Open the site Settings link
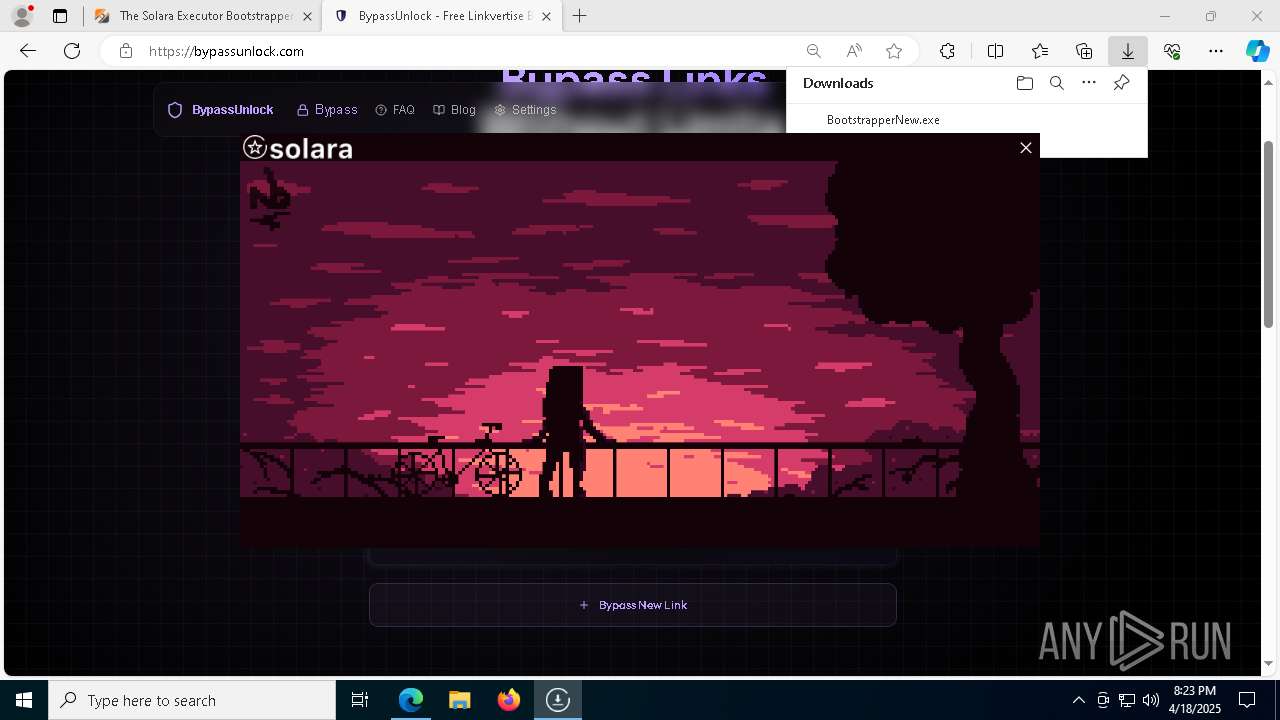The width and height of the screenshot is (1280, 720). (525, 110)
